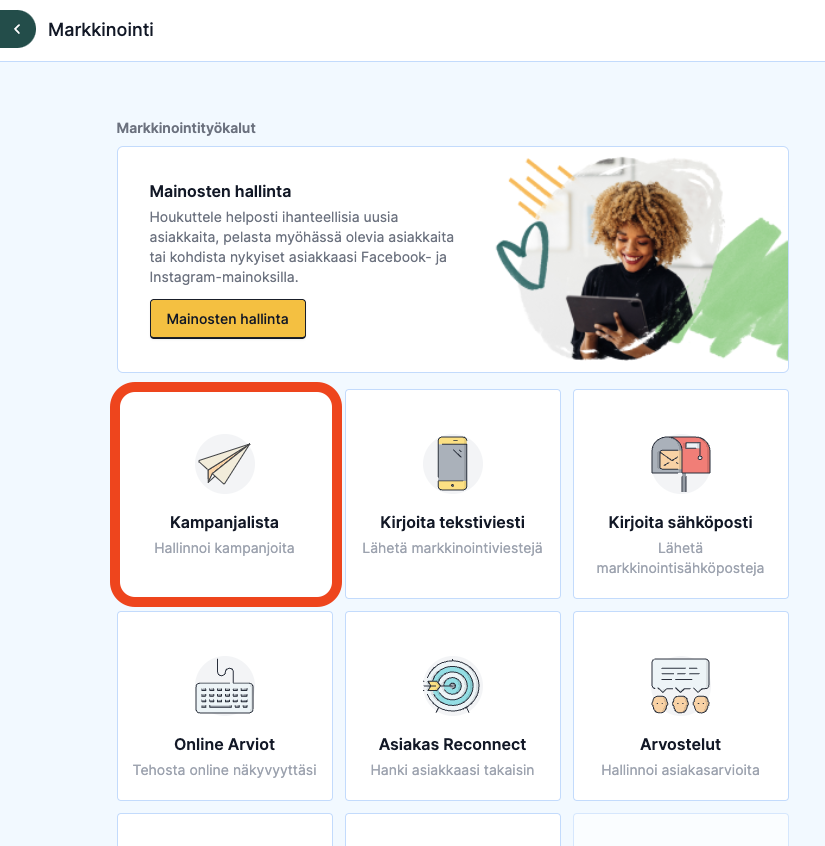Click the yellow Mainosten hallinta button
The height and width of the screenshot is (846, 825).
(228, 319)
